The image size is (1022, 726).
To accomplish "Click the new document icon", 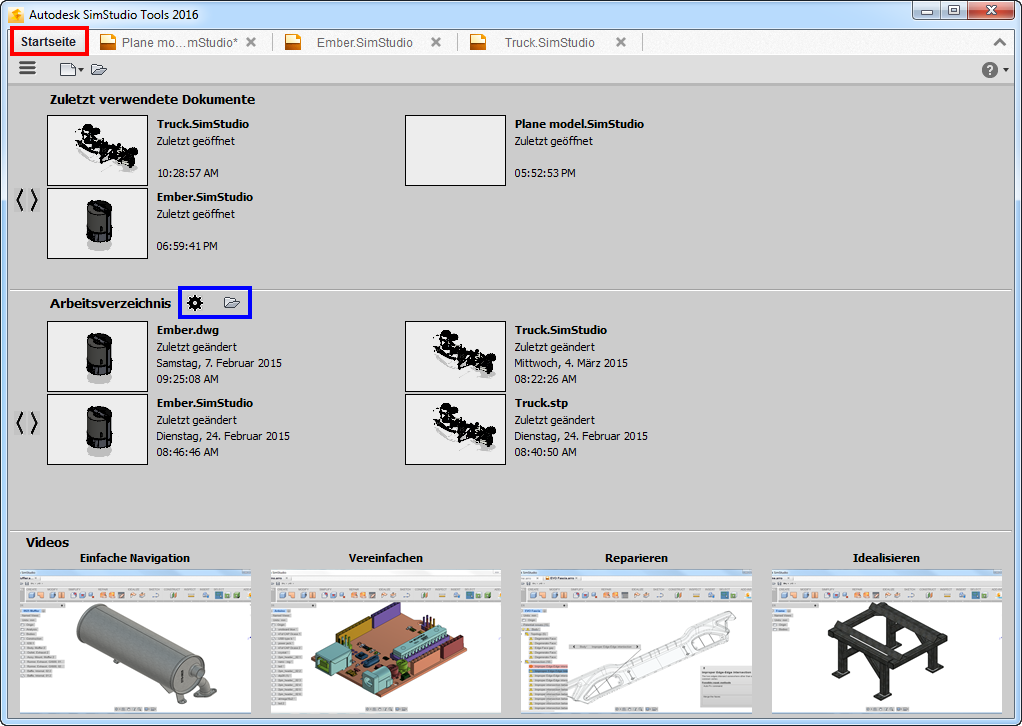I will [x=67, y=69].
